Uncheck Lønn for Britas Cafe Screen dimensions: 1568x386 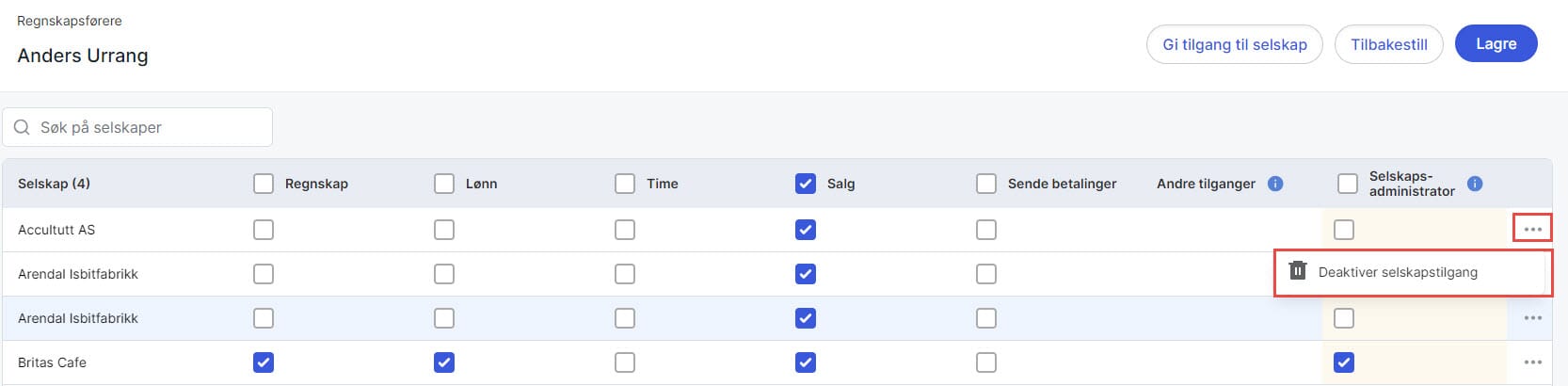point(444,362)
